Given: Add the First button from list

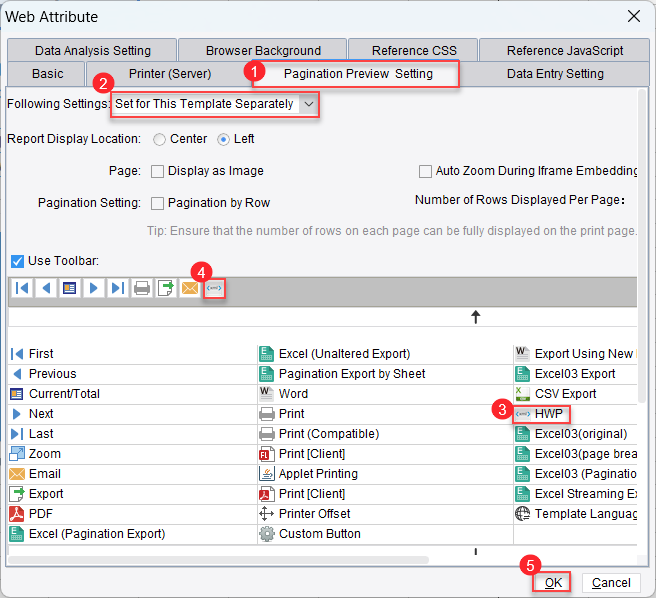Looking at the screenshot, I should pos(132,354).
